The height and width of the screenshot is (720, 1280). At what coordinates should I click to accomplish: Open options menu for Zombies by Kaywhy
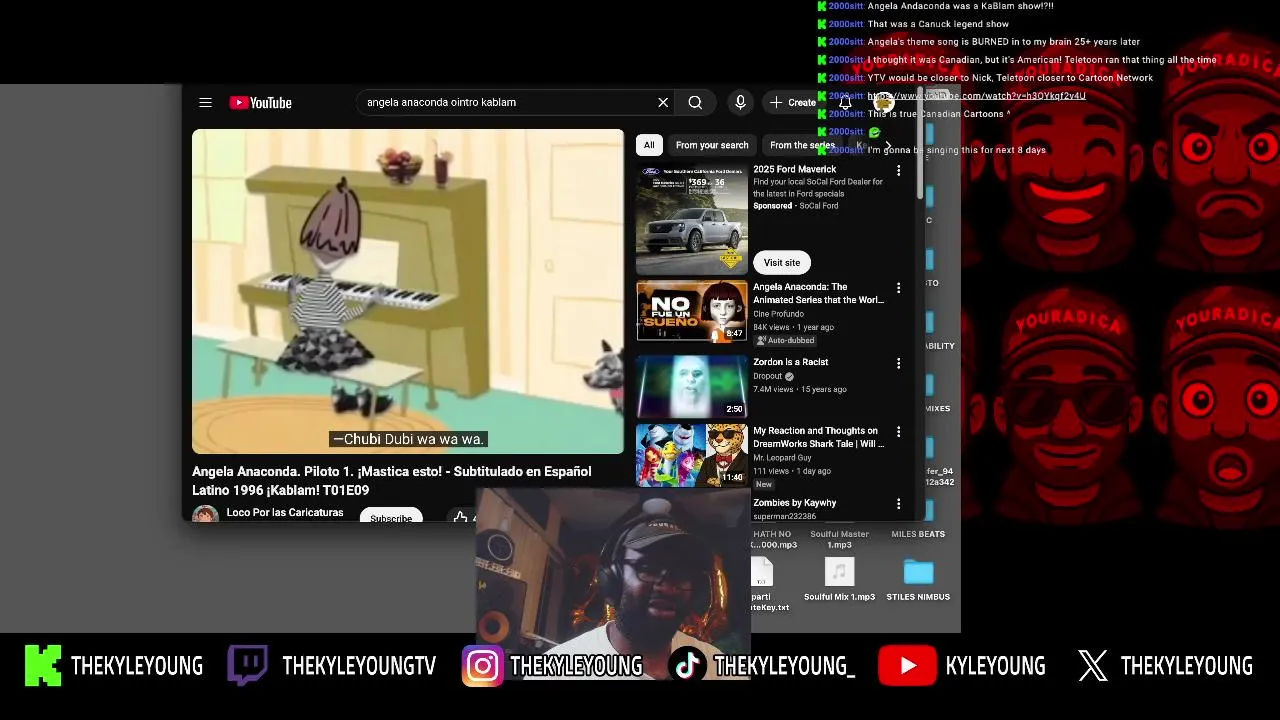pos(898,504)
